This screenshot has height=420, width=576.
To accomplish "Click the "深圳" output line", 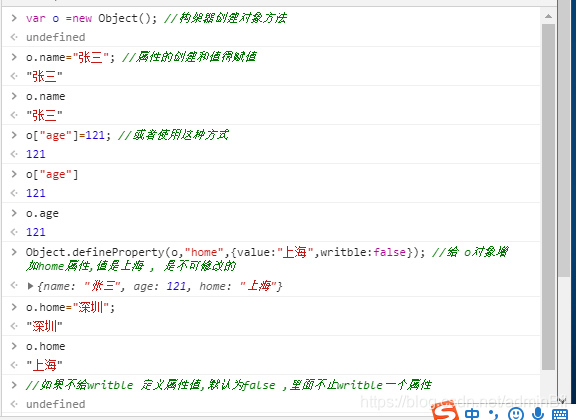I will point(44,326).
